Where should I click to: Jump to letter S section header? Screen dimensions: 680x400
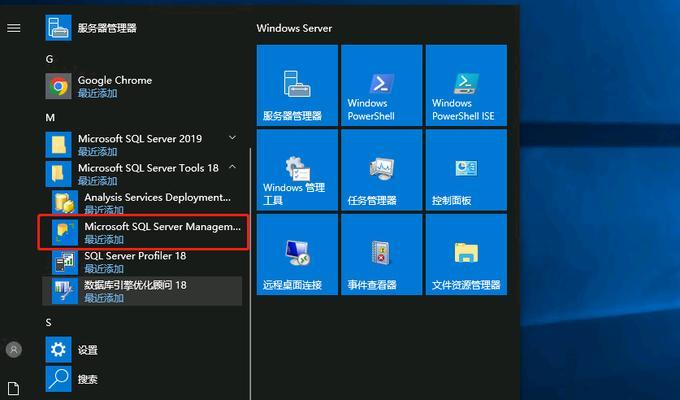coord(49,322)
